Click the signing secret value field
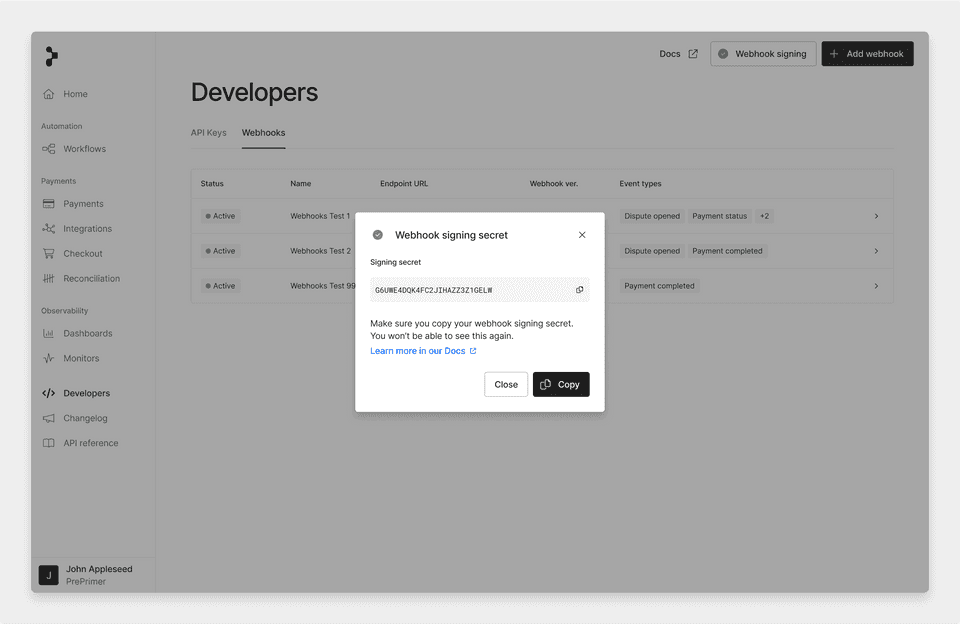This screenshot has width=960, height=624. click(479, 290)
